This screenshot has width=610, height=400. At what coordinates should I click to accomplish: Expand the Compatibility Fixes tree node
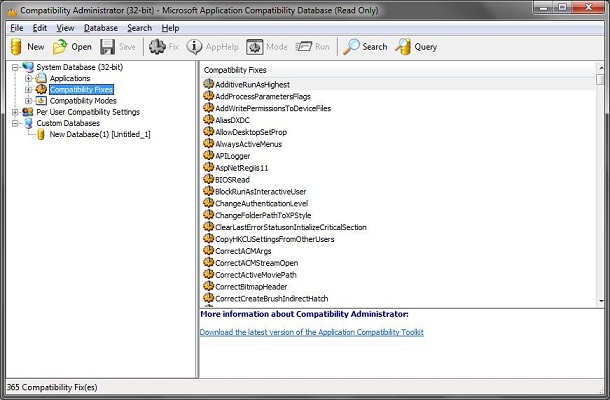28,90
